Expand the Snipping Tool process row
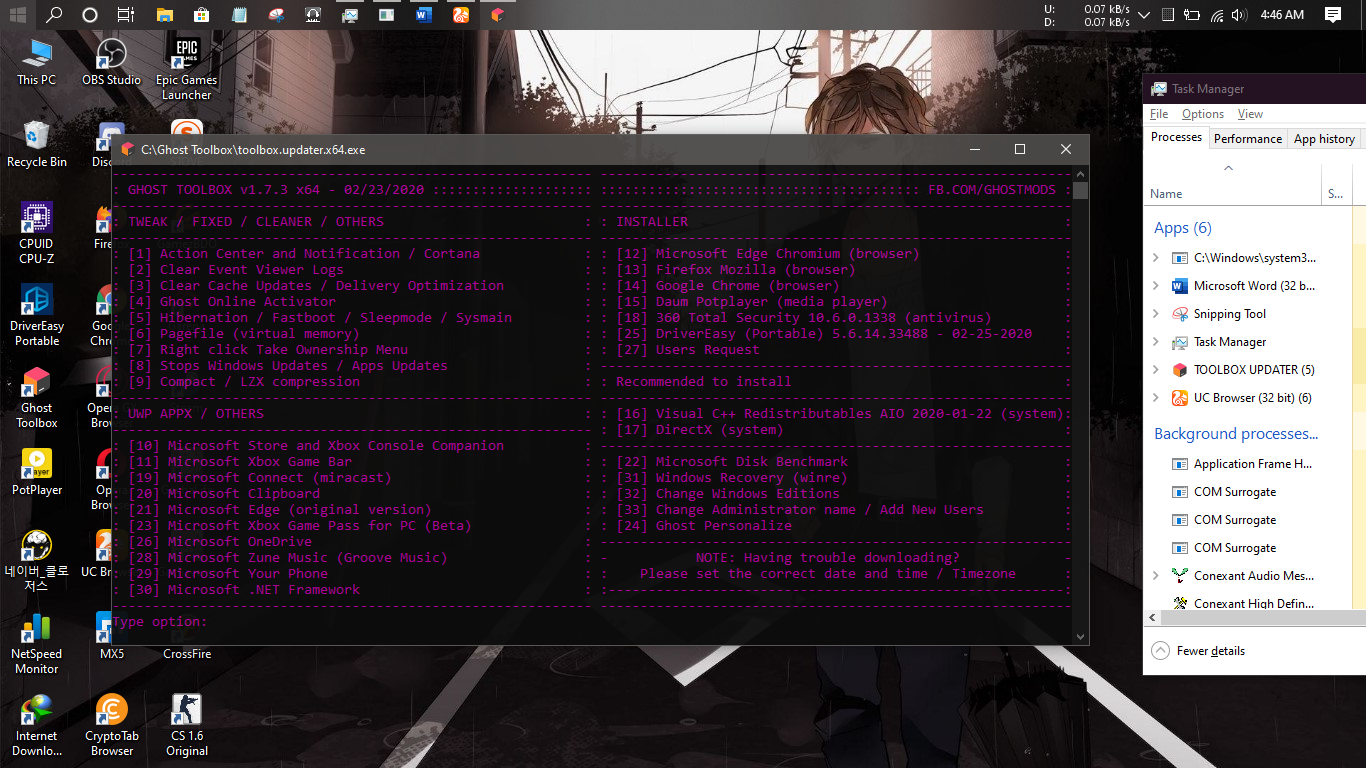This screenshot has height=768, width=1366. tap(1156, 314)
